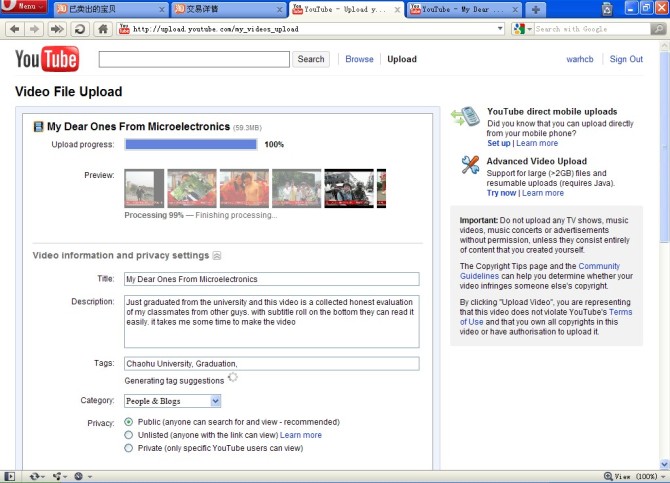
Task: Click the zoom magnifier icon in status bar
Action: coord(608,476)
